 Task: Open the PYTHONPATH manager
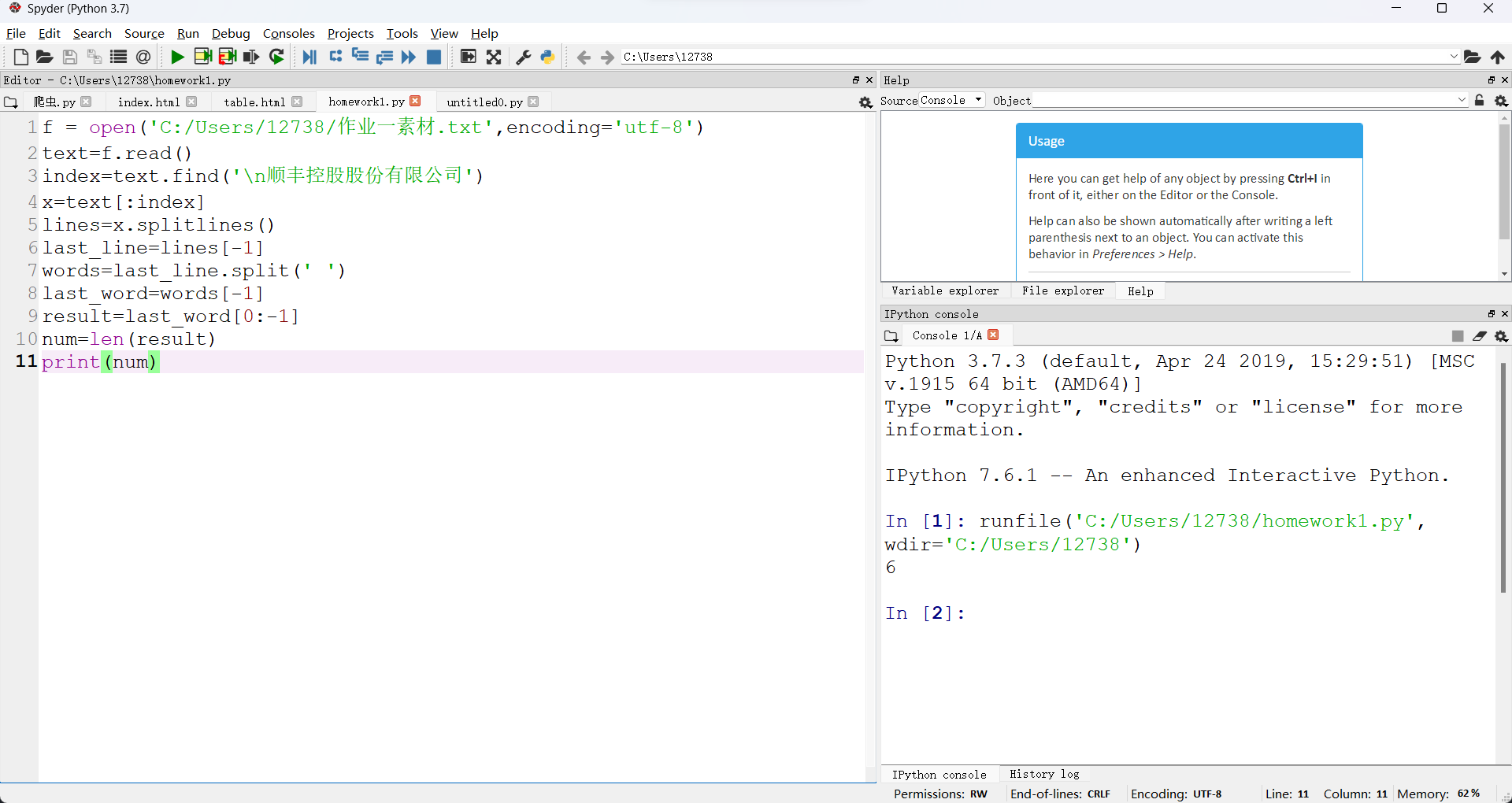(547, 57)
